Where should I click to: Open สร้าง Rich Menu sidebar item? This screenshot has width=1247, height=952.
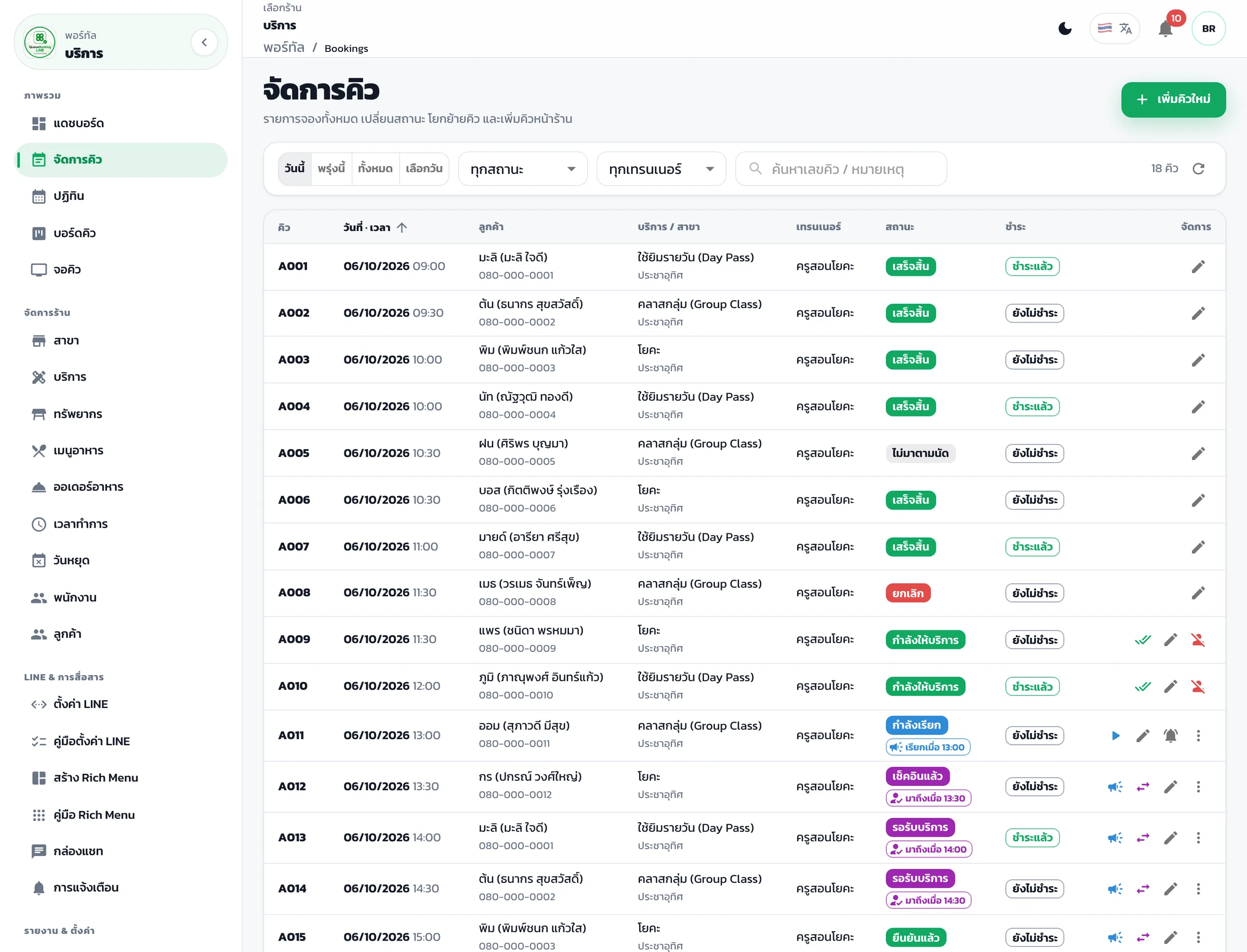(121, 777)
